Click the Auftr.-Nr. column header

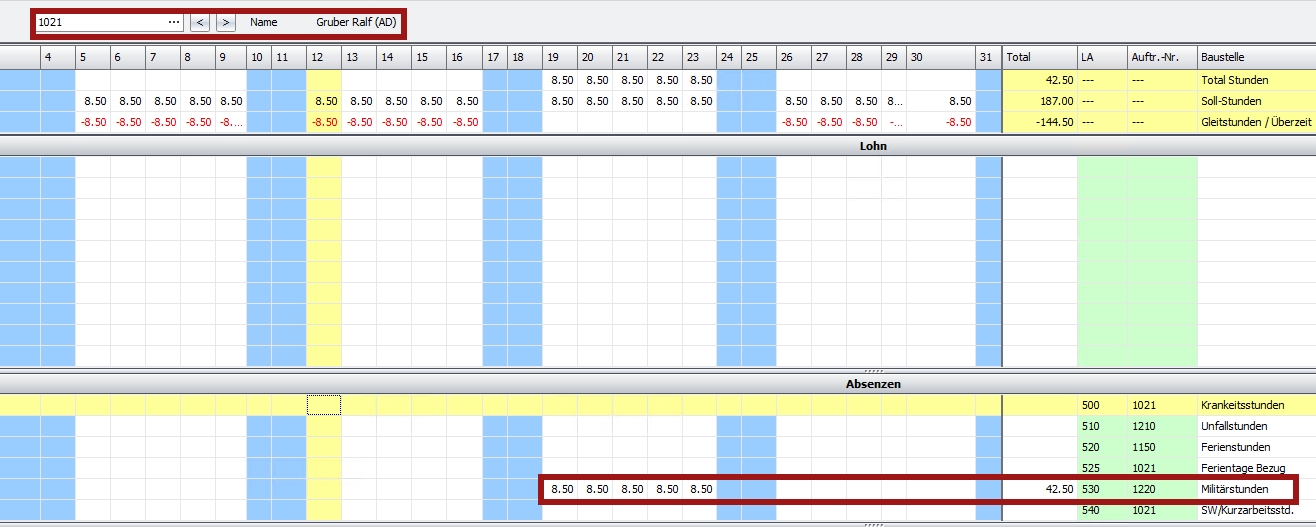[x=1161, y=58]
